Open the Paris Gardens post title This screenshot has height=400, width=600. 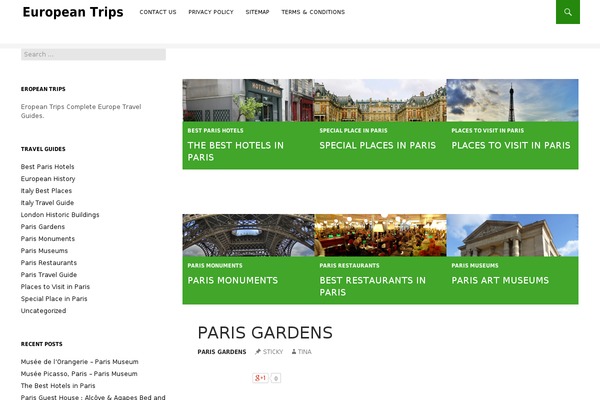(x=265, y=332)
